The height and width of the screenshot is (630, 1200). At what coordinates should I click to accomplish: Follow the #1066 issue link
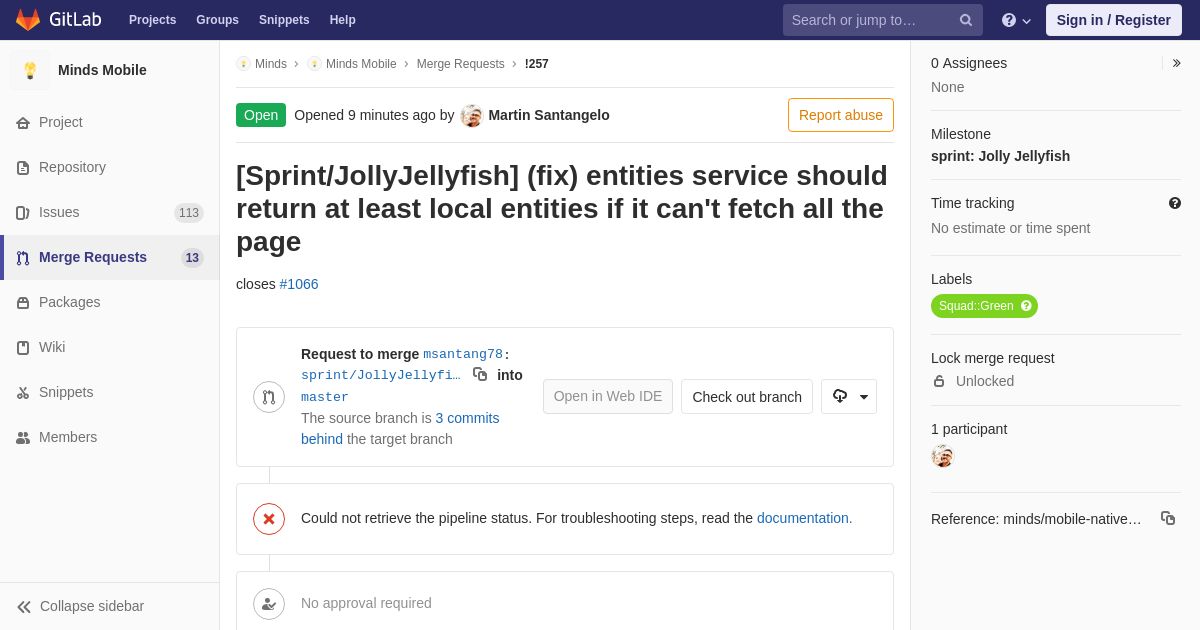point(299,284)
